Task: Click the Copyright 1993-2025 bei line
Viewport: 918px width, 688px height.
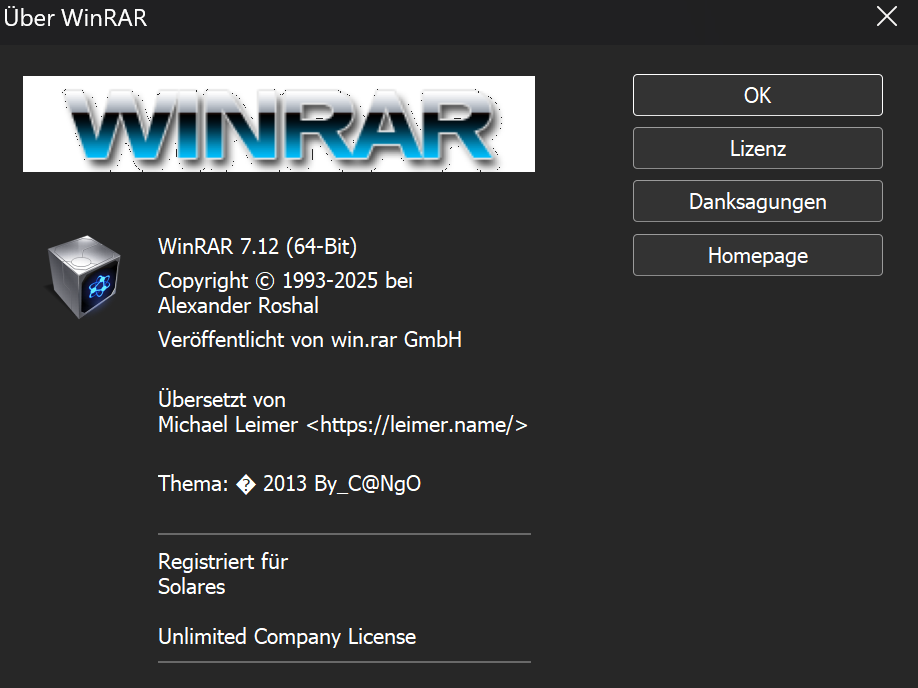Action: pos(285,280)
